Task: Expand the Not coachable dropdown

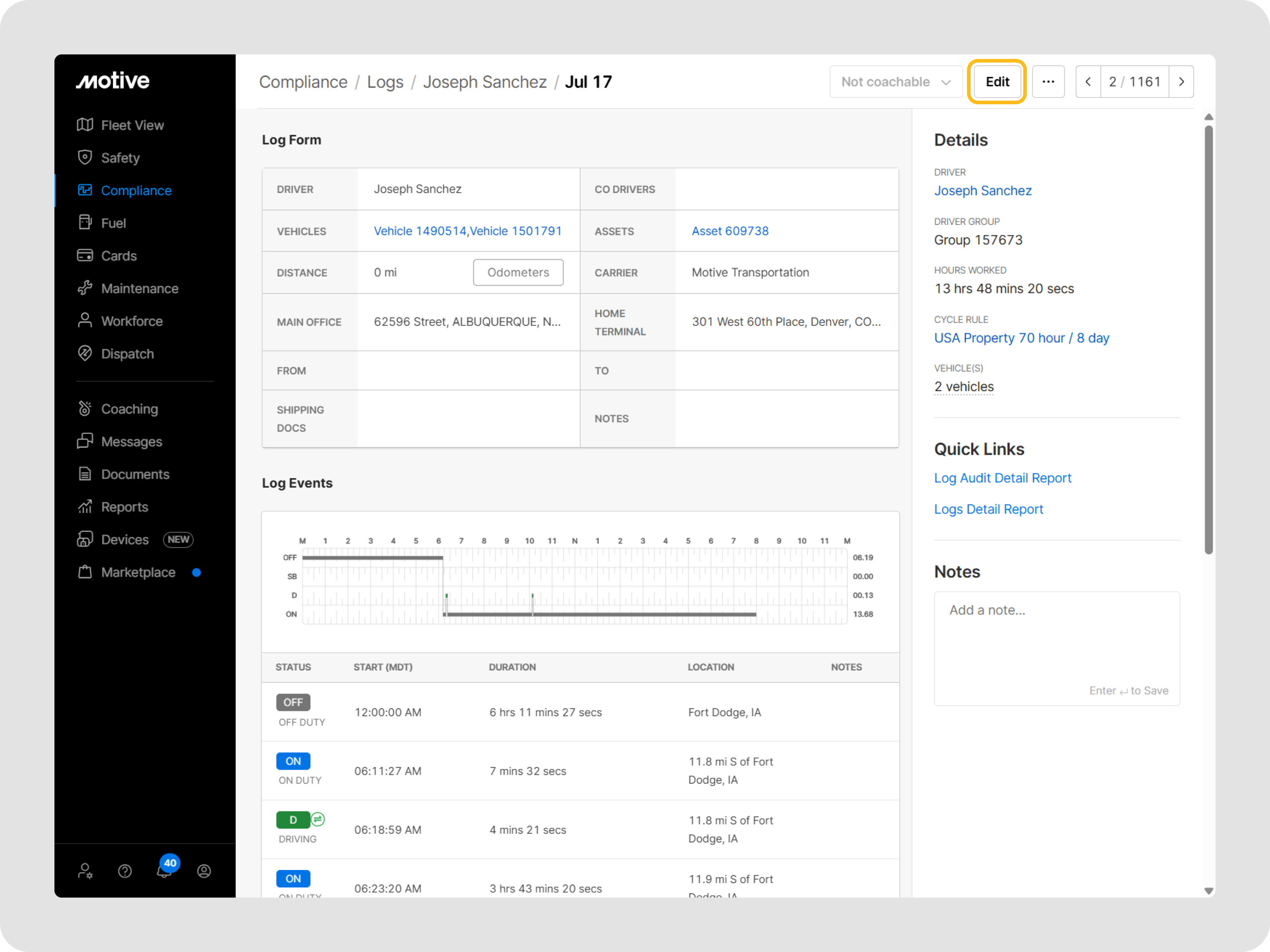Action: [895, 82]
